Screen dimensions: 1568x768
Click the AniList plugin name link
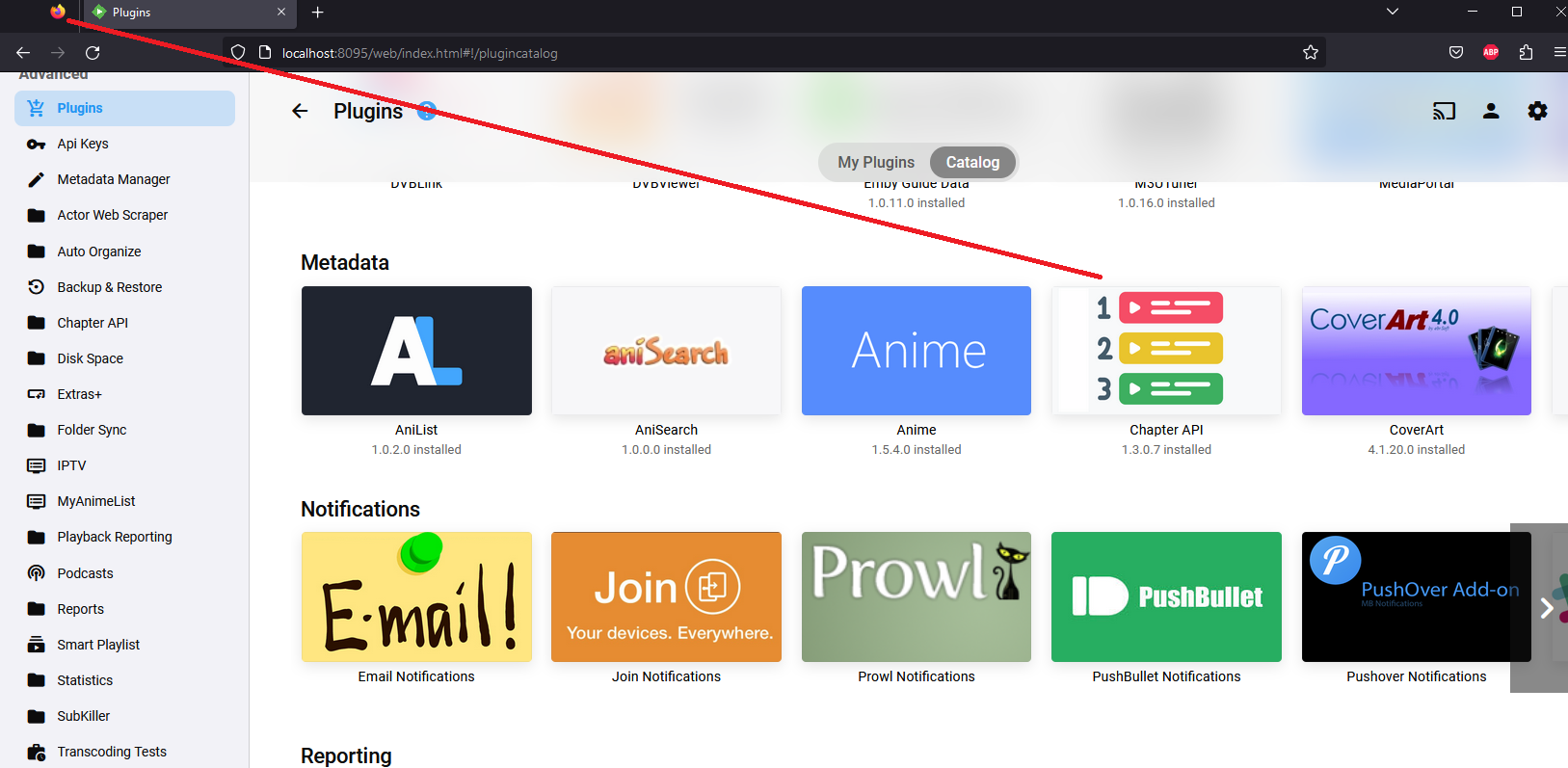pyautogui.click(x=416, y=430)
